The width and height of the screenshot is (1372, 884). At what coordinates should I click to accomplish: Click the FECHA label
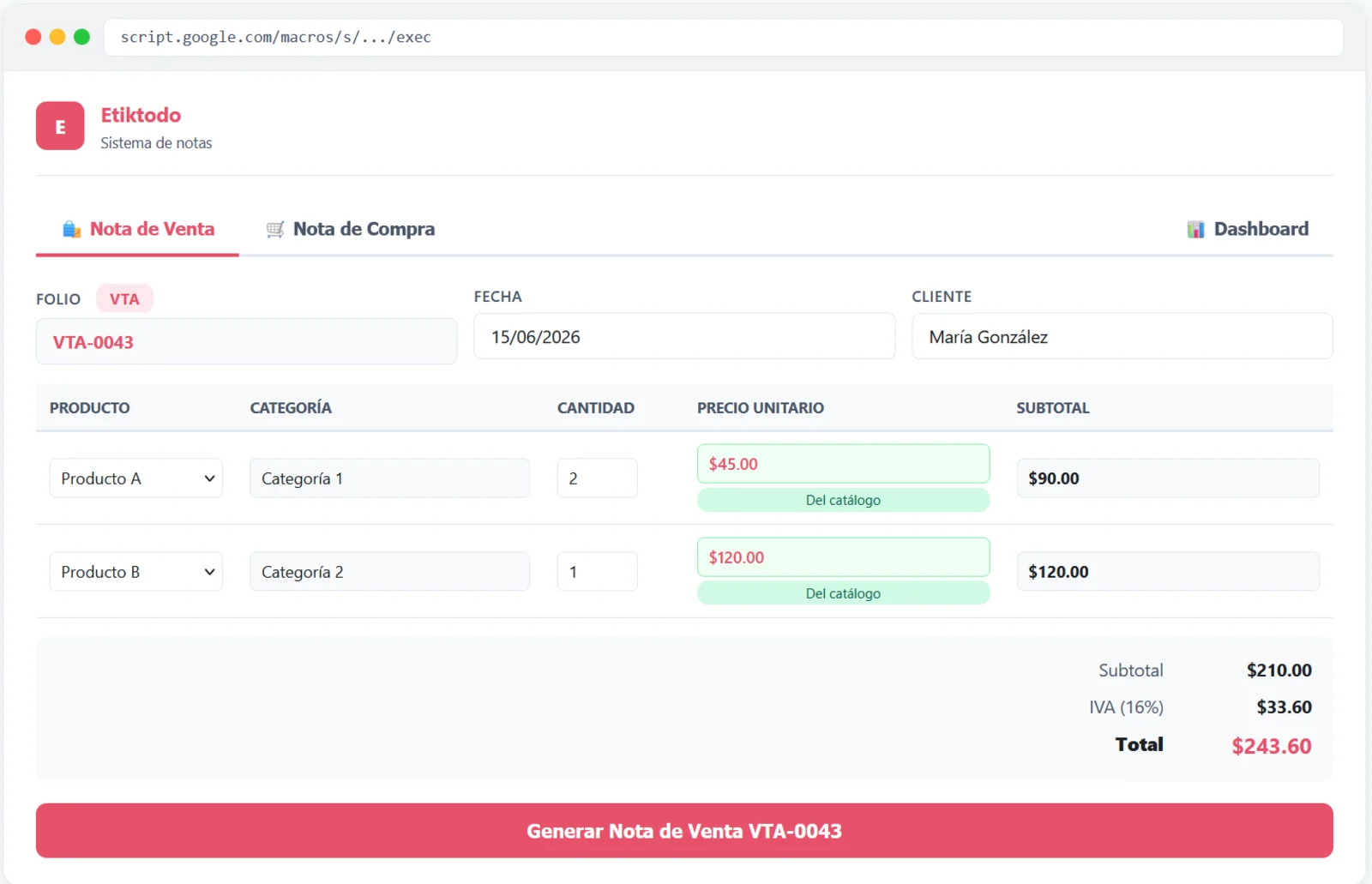(x=498, y=297)
